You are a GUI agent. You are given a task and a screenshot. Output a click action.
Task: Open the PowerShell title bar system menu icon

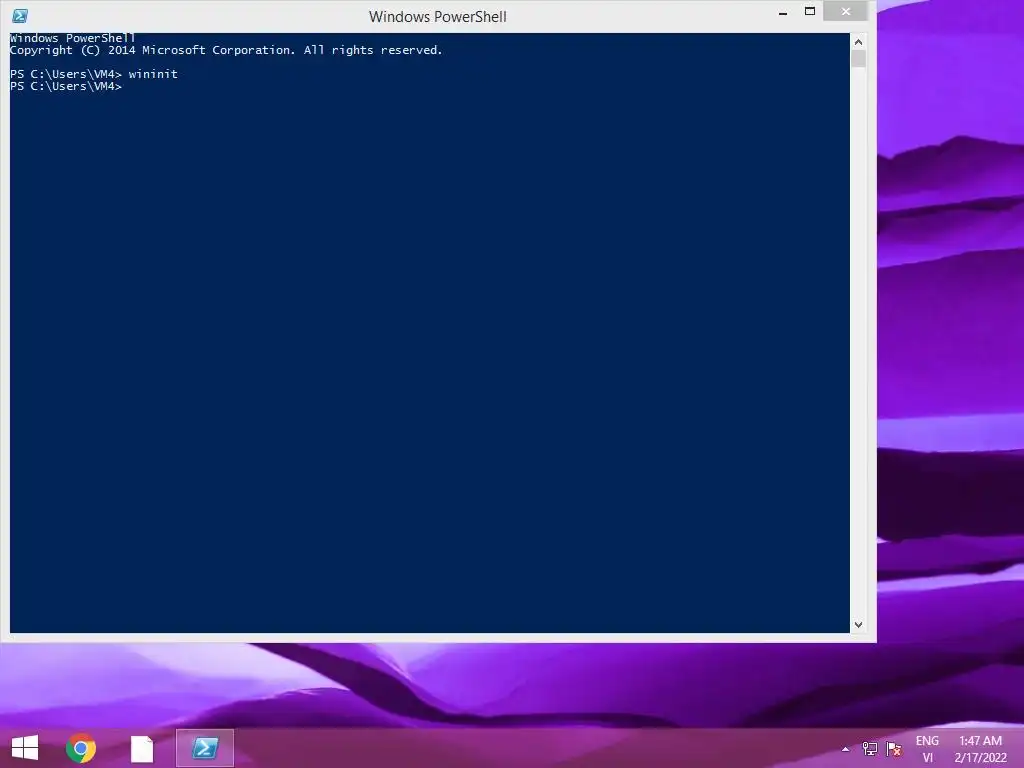20,16
